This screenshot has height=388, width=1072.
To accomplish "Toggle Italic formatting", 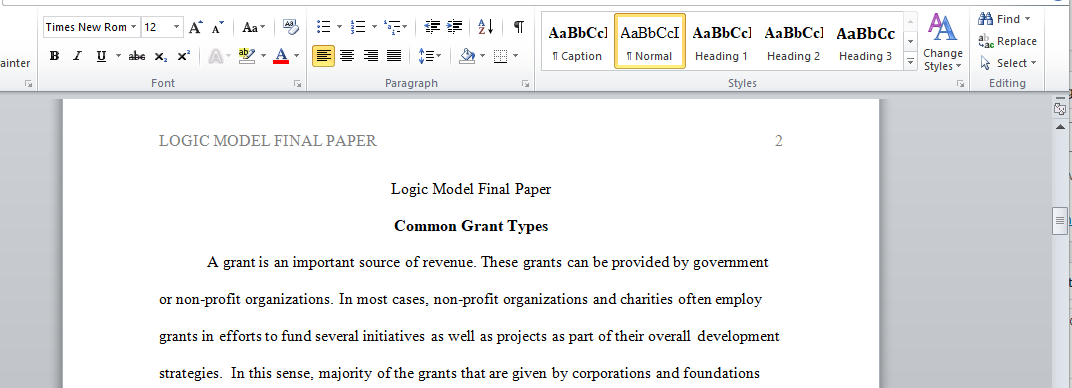I will (77, 56).
